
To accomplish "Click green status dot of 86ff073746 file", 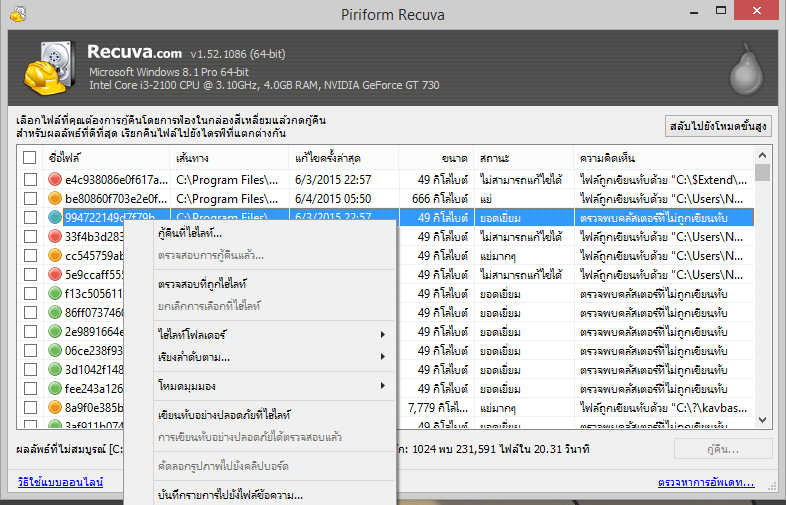I will click(x=55, y=312).
